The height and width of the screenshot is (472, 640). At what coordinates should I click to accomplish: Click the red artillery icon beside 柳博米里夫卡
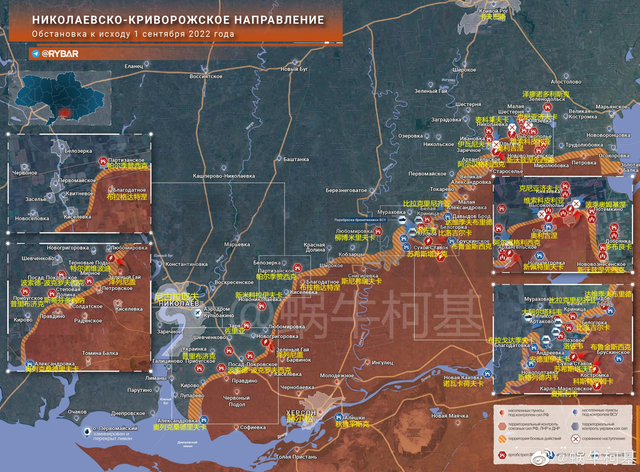coord(378,232)
